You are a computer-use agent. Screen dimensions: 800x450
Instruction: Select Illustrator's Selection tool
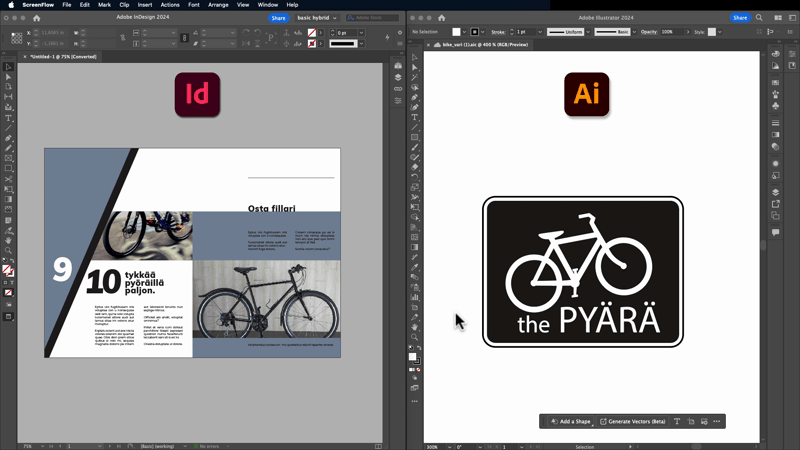415,57
